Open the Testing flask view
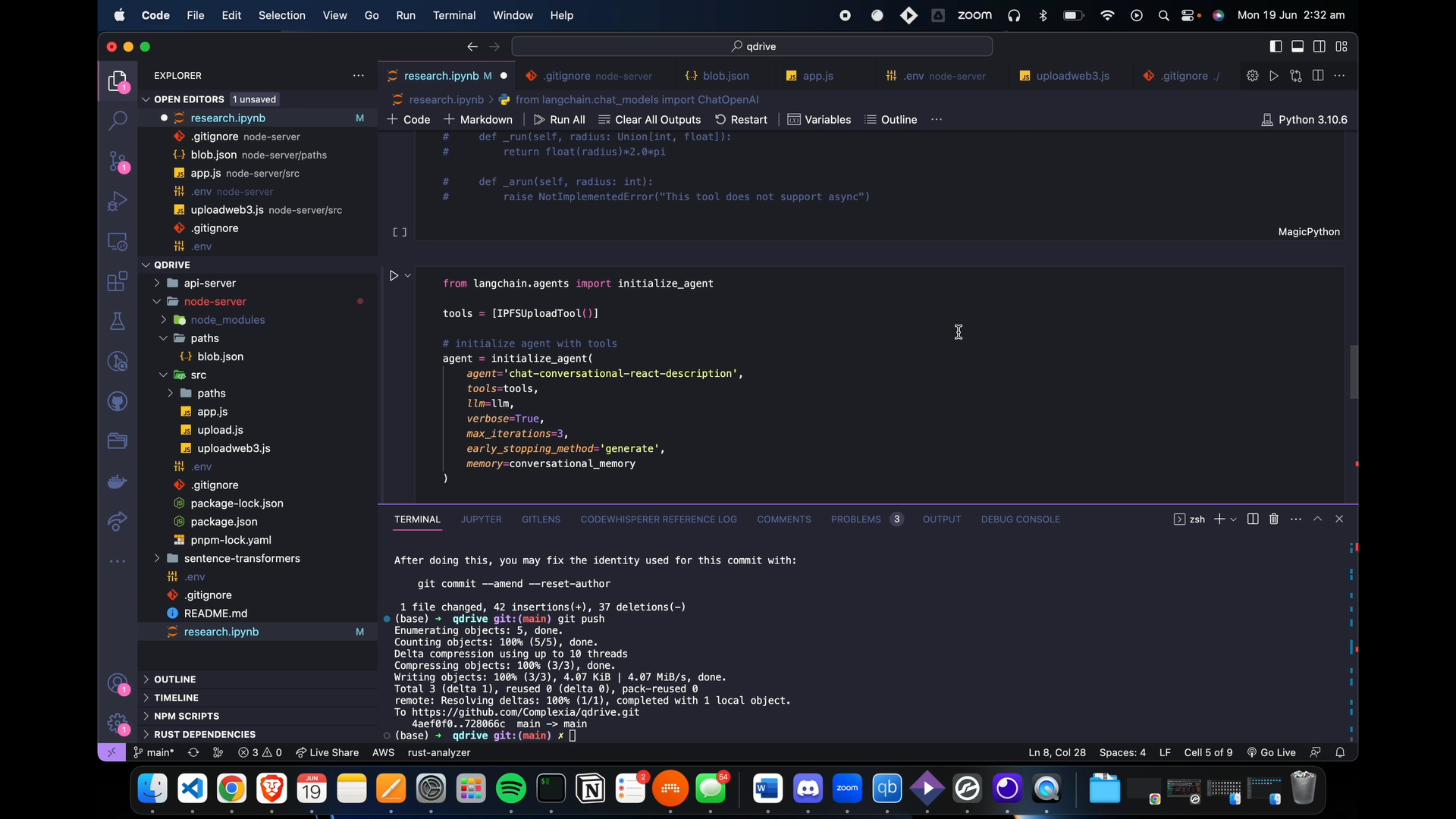 point(118,321)
